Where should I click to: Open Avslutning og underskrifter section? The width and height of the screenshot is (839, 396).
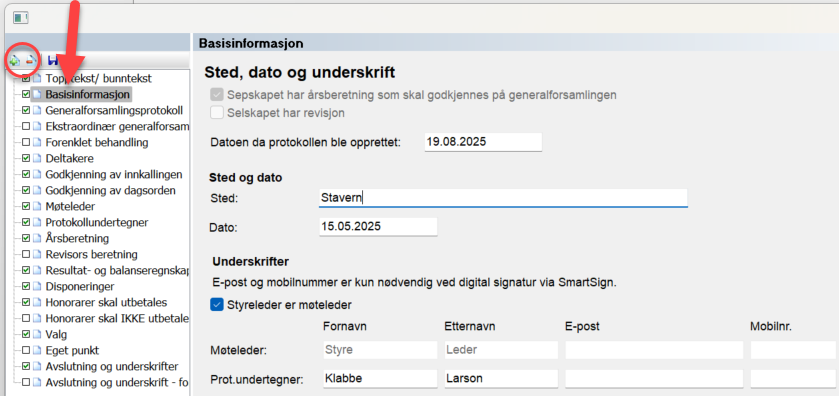click(x=112, y=367)
